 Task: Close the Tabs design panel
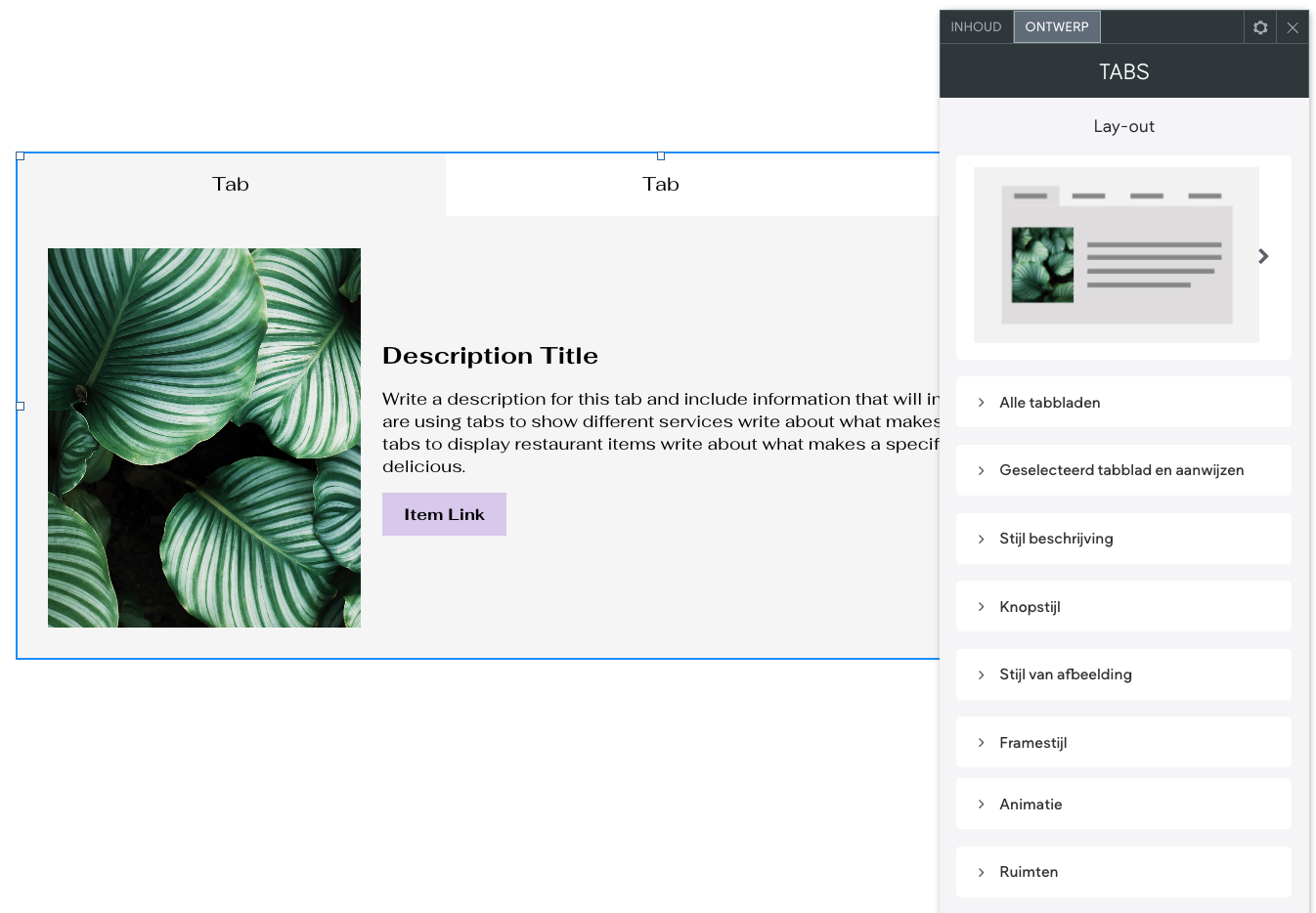tap(1293, 27)
